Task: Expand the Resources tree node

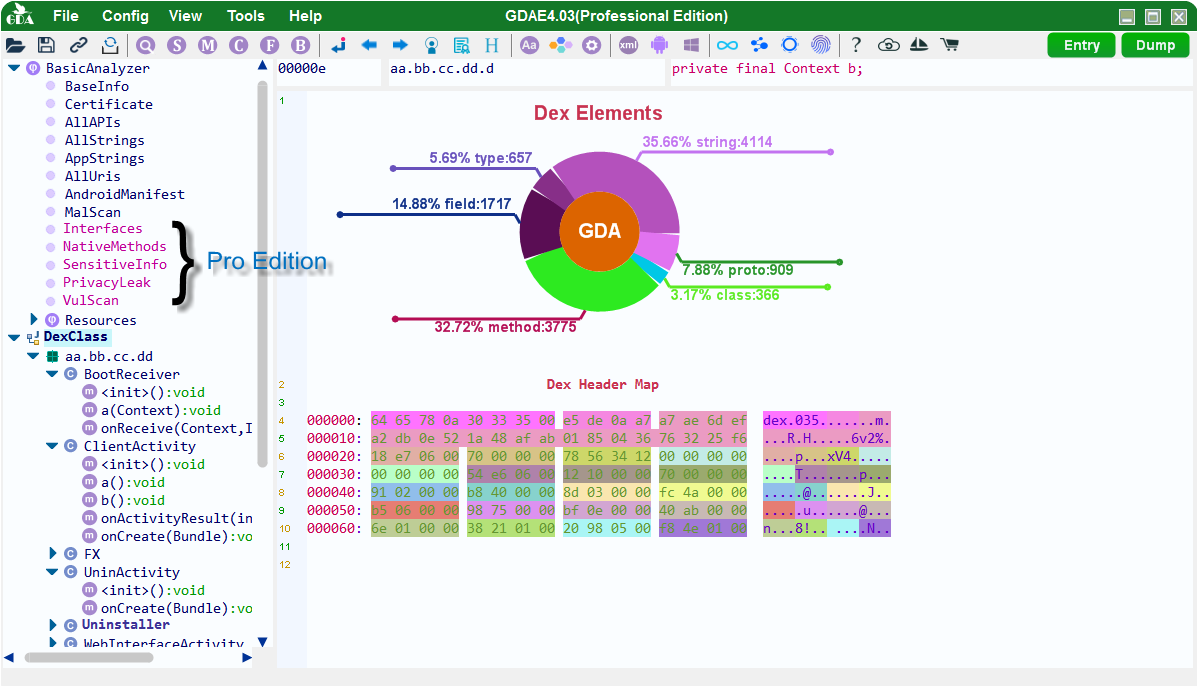Action: (x=34, y=319)
